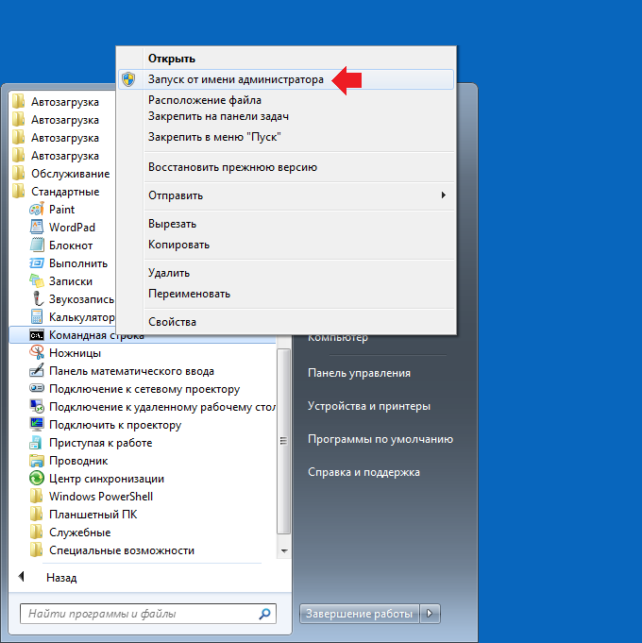Viewport: 642px width, 643px height.
Task: Click the magnifier search icon
Action: point(265,614)
